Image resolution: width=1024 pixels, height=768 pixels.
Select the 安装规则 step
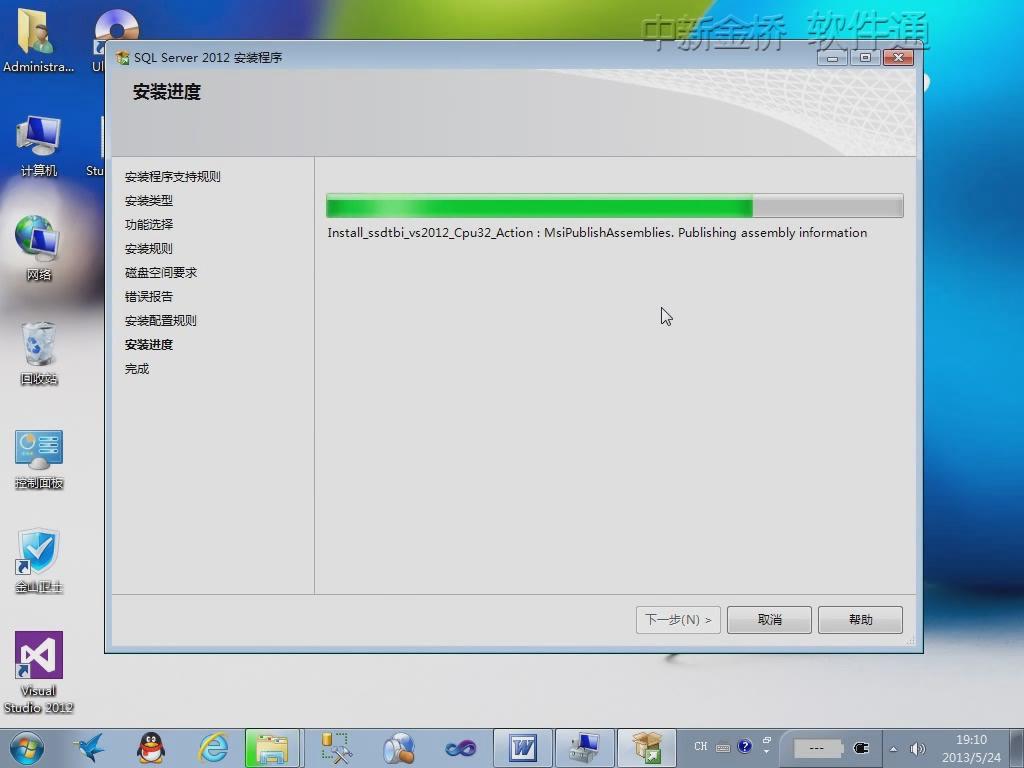coord(149,249)
